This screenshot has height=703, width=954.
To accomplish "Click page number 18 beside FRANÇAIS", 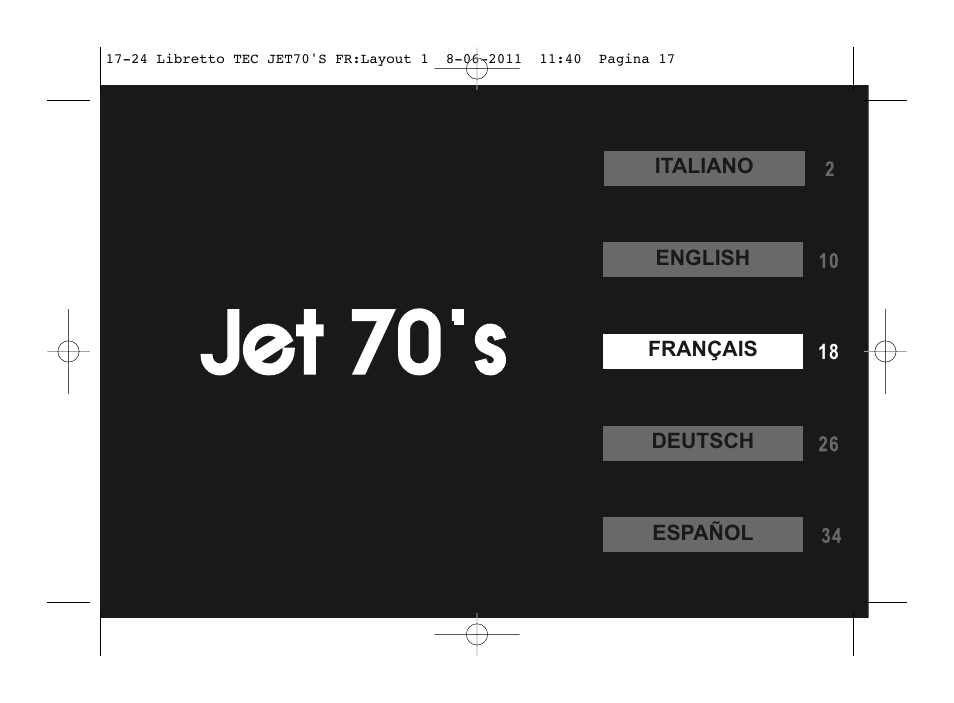I will 829,352.
